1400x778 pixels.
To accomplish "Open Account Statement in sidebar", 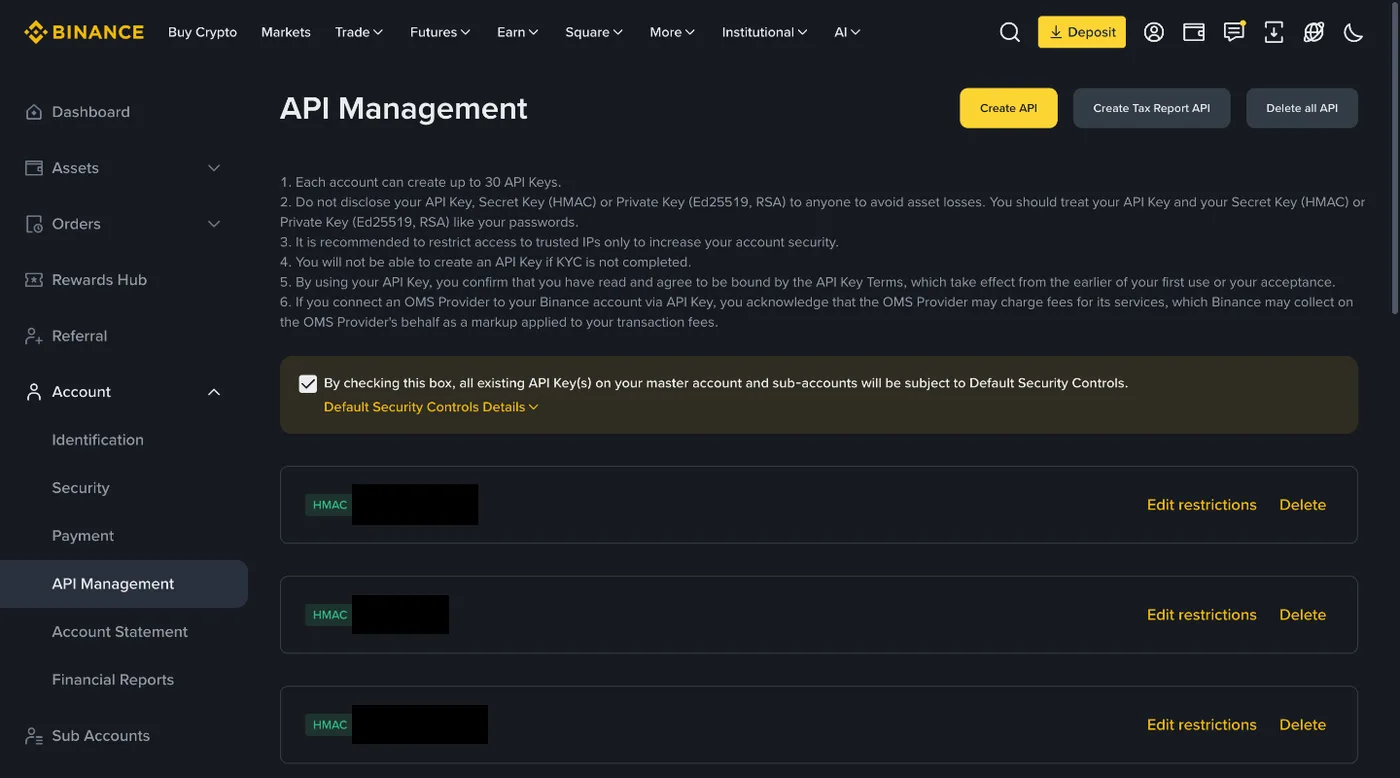I will click(120, 632).
